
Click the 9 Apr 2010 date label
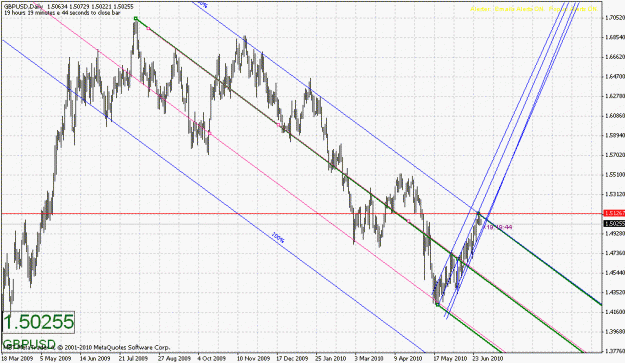[408, 358]
